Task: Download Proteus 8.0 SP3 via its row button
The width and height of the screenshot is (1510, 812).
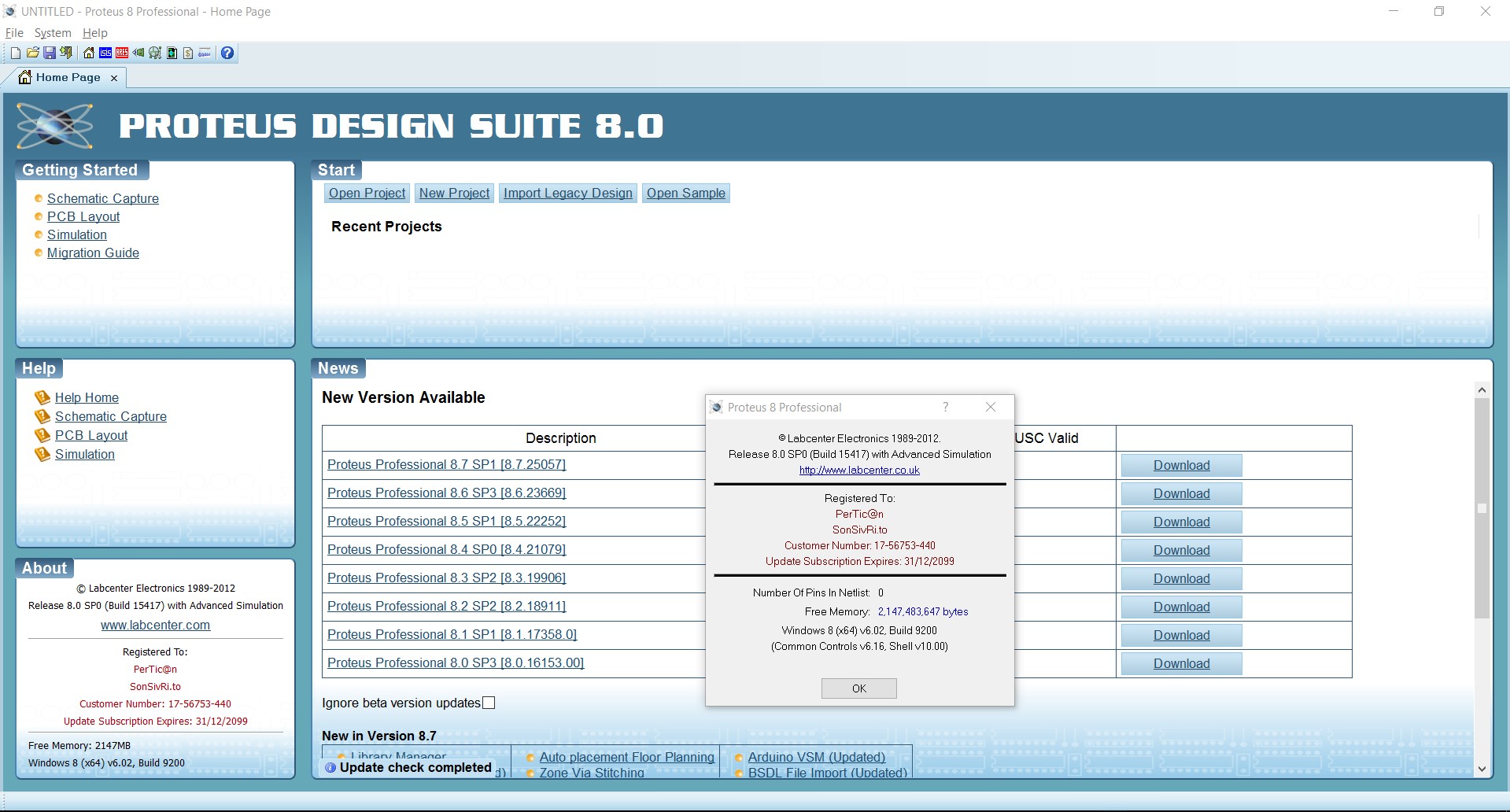Action: (1181, 663)
